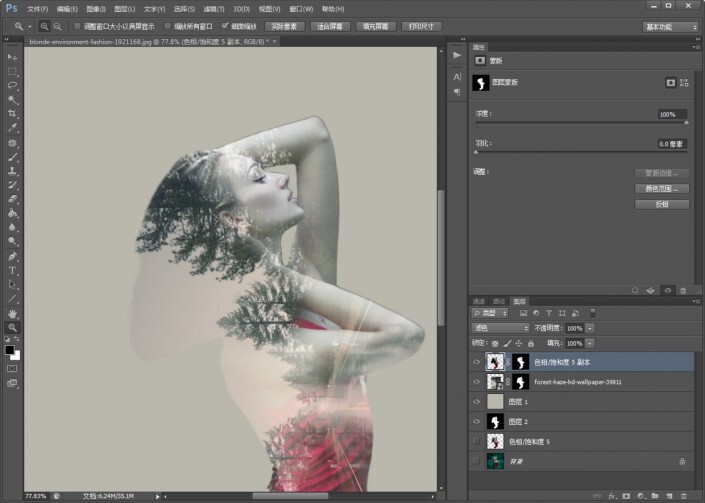
Task: Select the Lasso tool
Action: pyautogui.click(x=13, y=86)
